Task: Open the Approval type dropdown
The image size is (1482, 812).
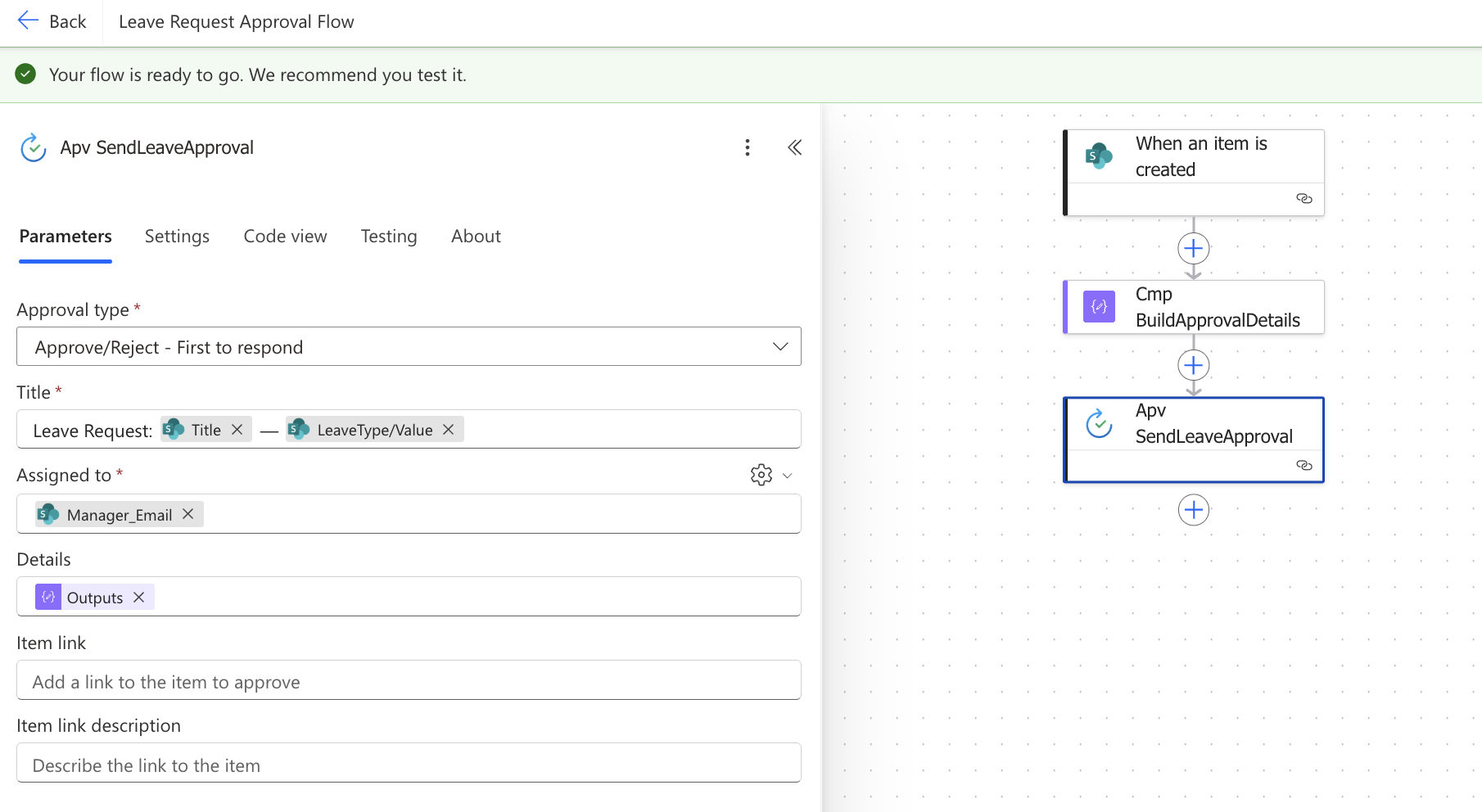Action: click(779, 346)
